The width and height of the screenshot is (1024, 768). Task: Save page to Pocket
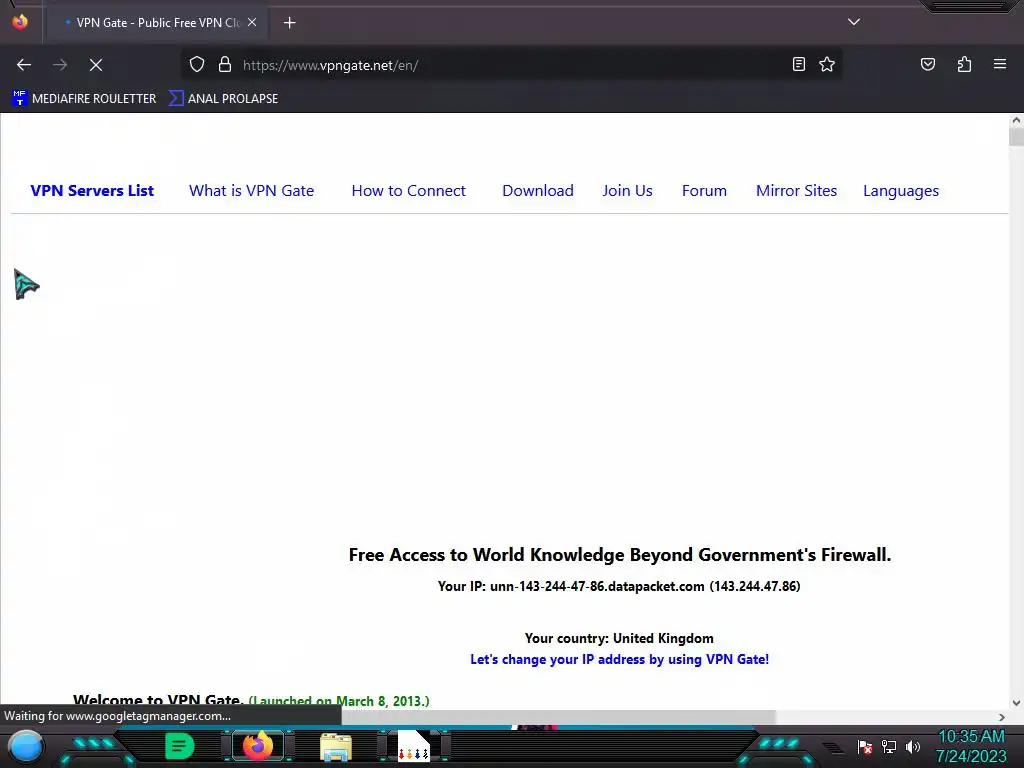tap(928, 64)
